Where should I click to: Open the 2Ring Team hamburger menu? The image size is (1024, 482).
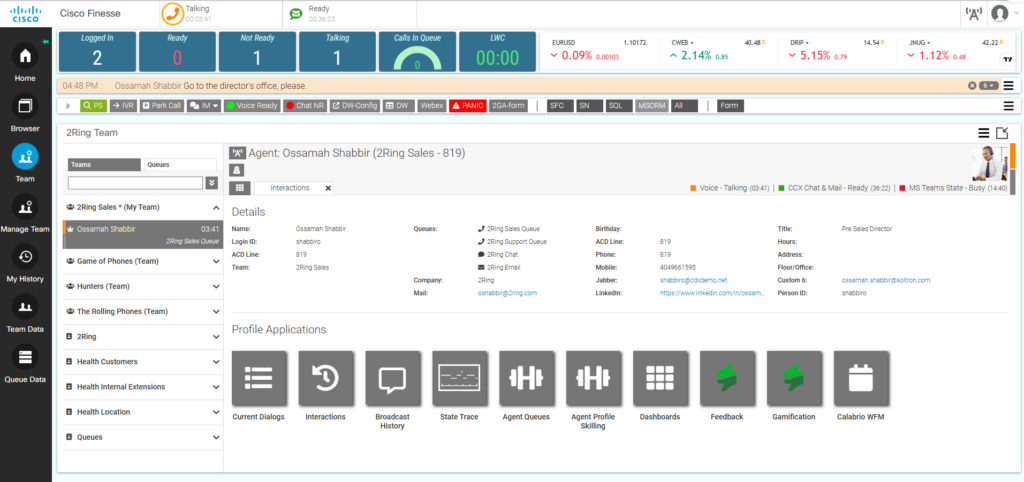click(983, 133)
